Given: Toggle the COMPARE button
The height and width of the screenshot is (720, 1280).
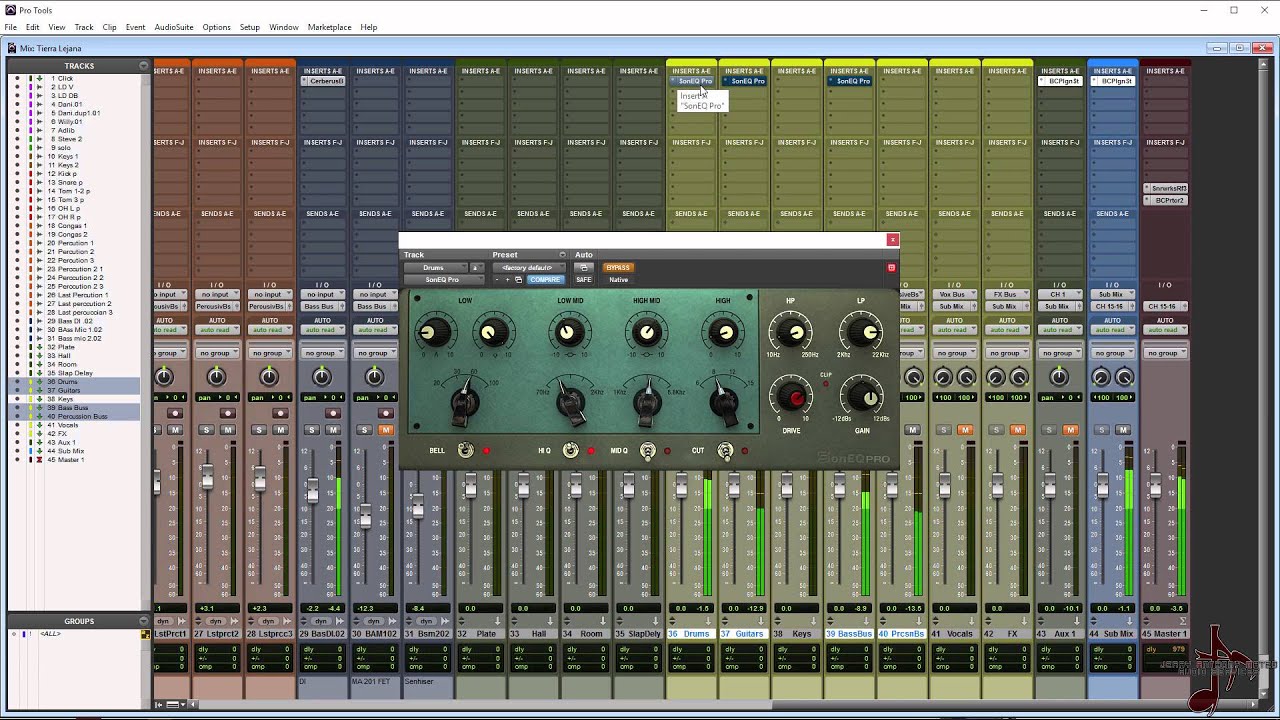Looking at the screenshot, I should [545, 280].
